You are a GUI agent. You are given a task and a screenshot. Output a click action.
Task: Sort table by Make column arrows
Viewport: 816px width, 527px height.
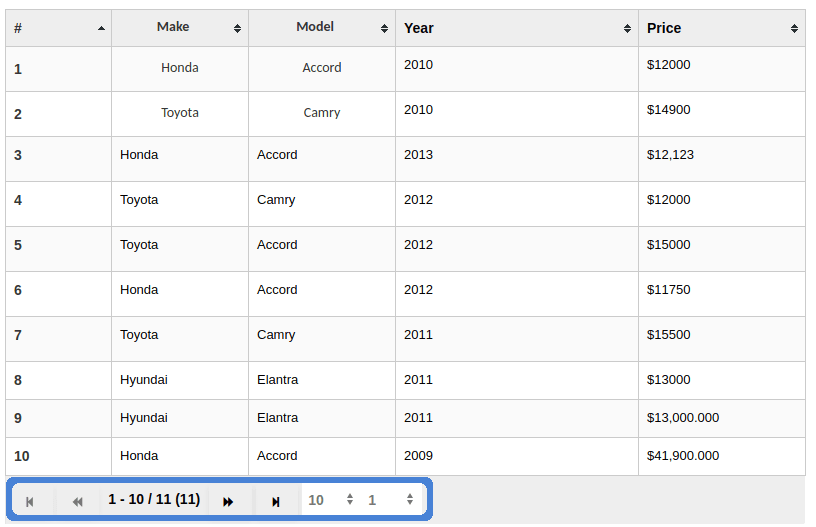[237, 29]
